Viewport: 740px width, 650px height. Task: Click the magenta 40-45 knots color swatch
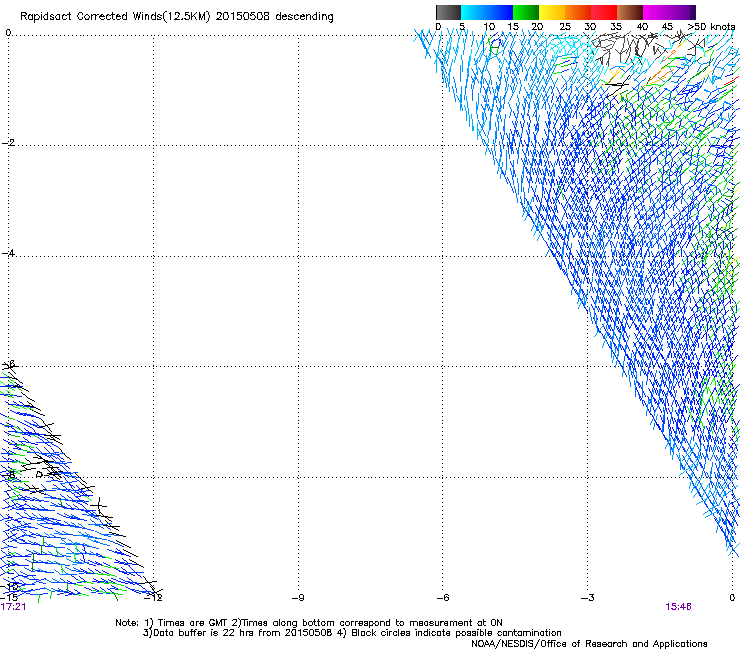point(656,12)
